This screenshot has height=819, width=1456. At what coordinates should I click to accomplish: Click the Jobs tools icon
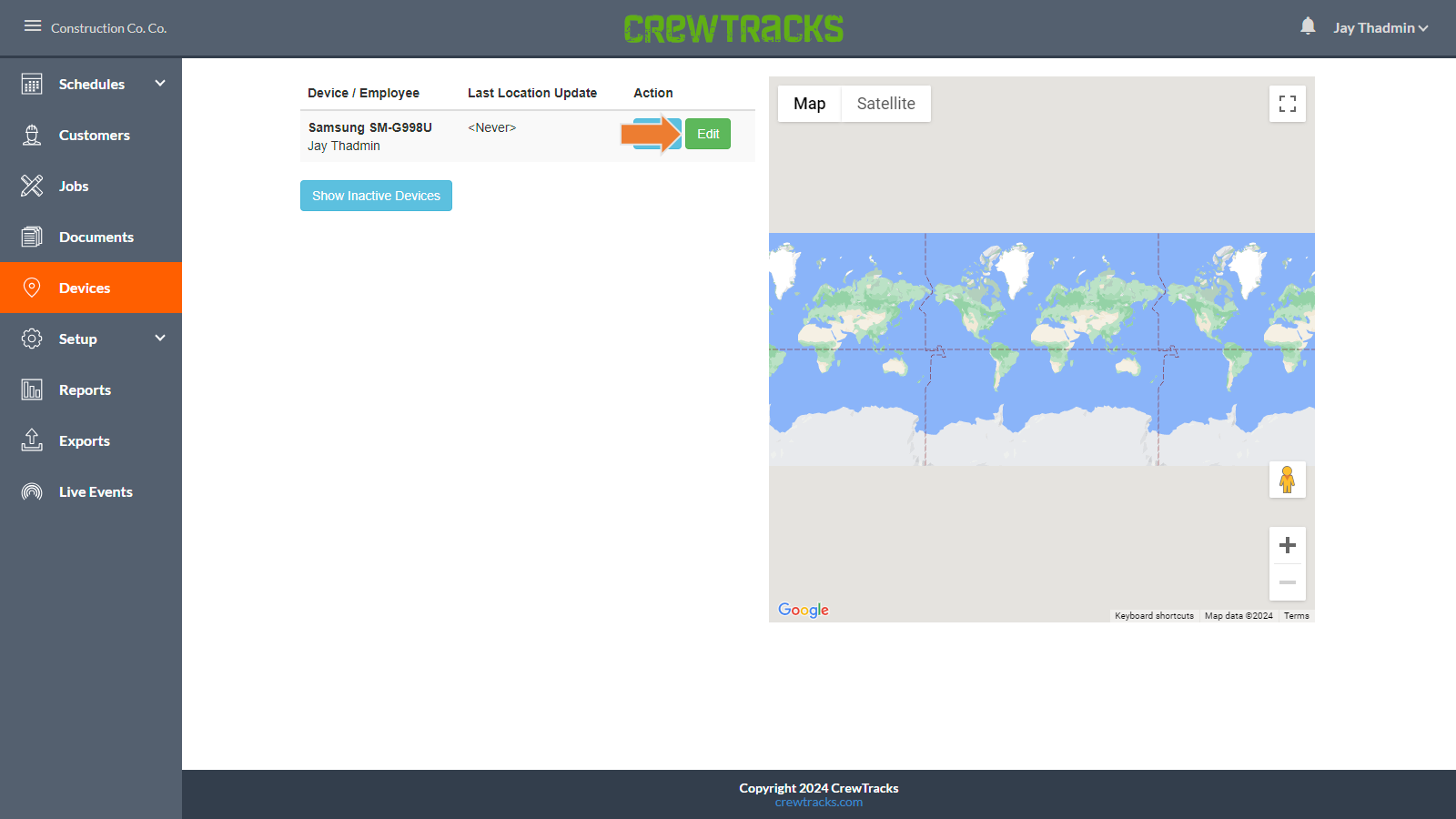tap(32, 186)
